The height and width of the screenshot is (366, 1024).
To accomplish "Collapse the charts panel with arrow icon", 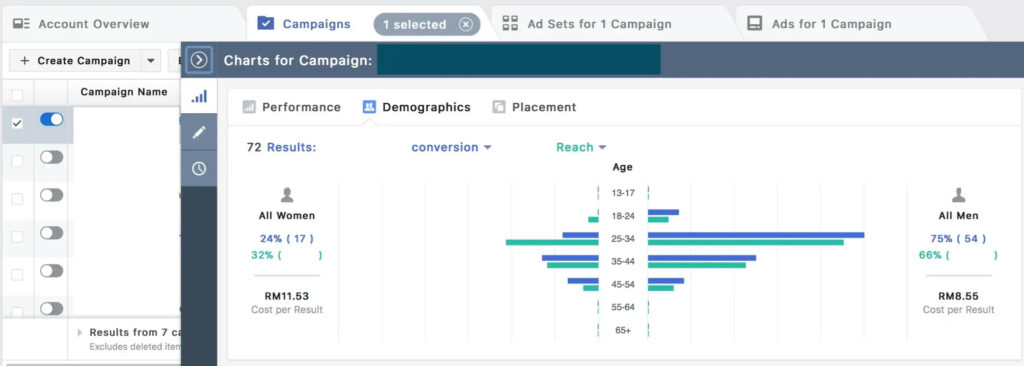I will 199,60.
